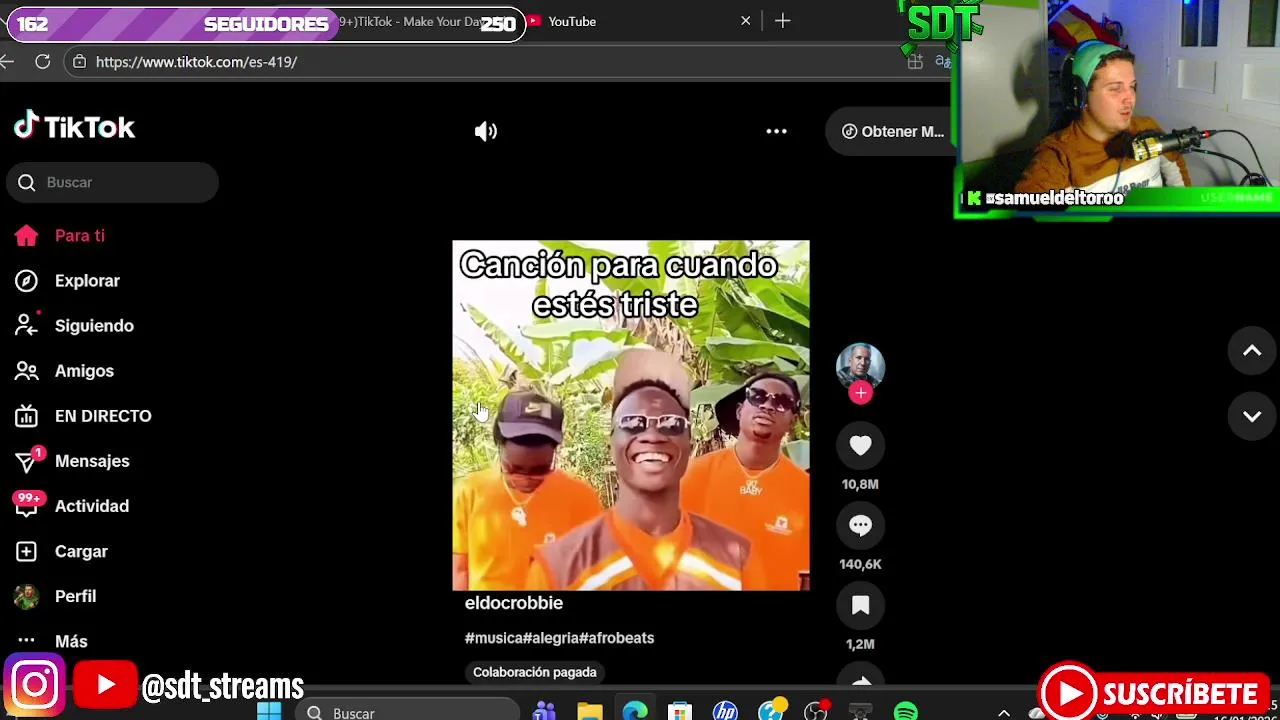Reload the page with refresh icon
Image resolution: width=1280 pixels, height=720 pixels.
[42, 62]
